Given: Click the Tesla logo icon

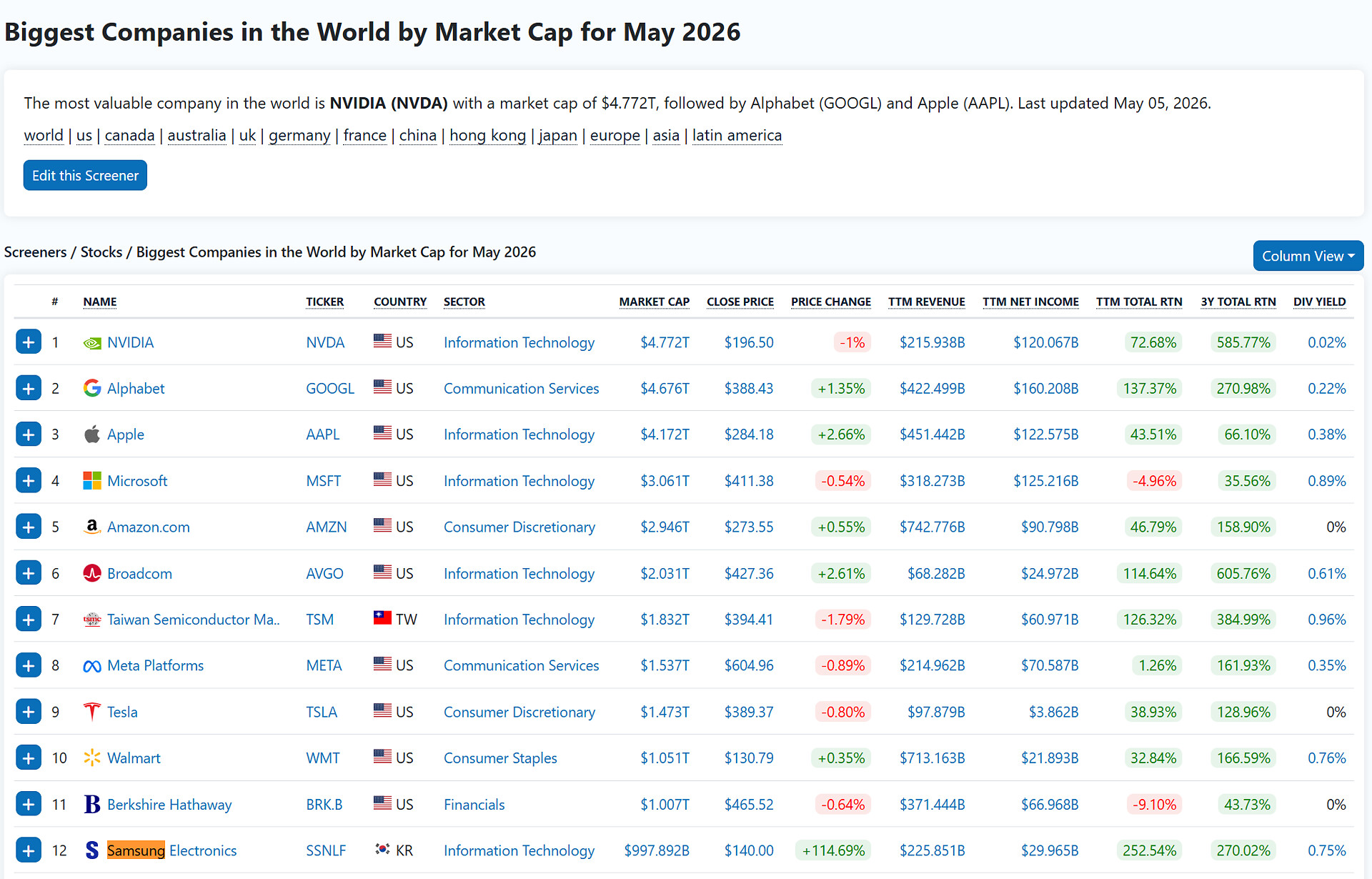Looking at the screenshot, I should pos(92,712).
